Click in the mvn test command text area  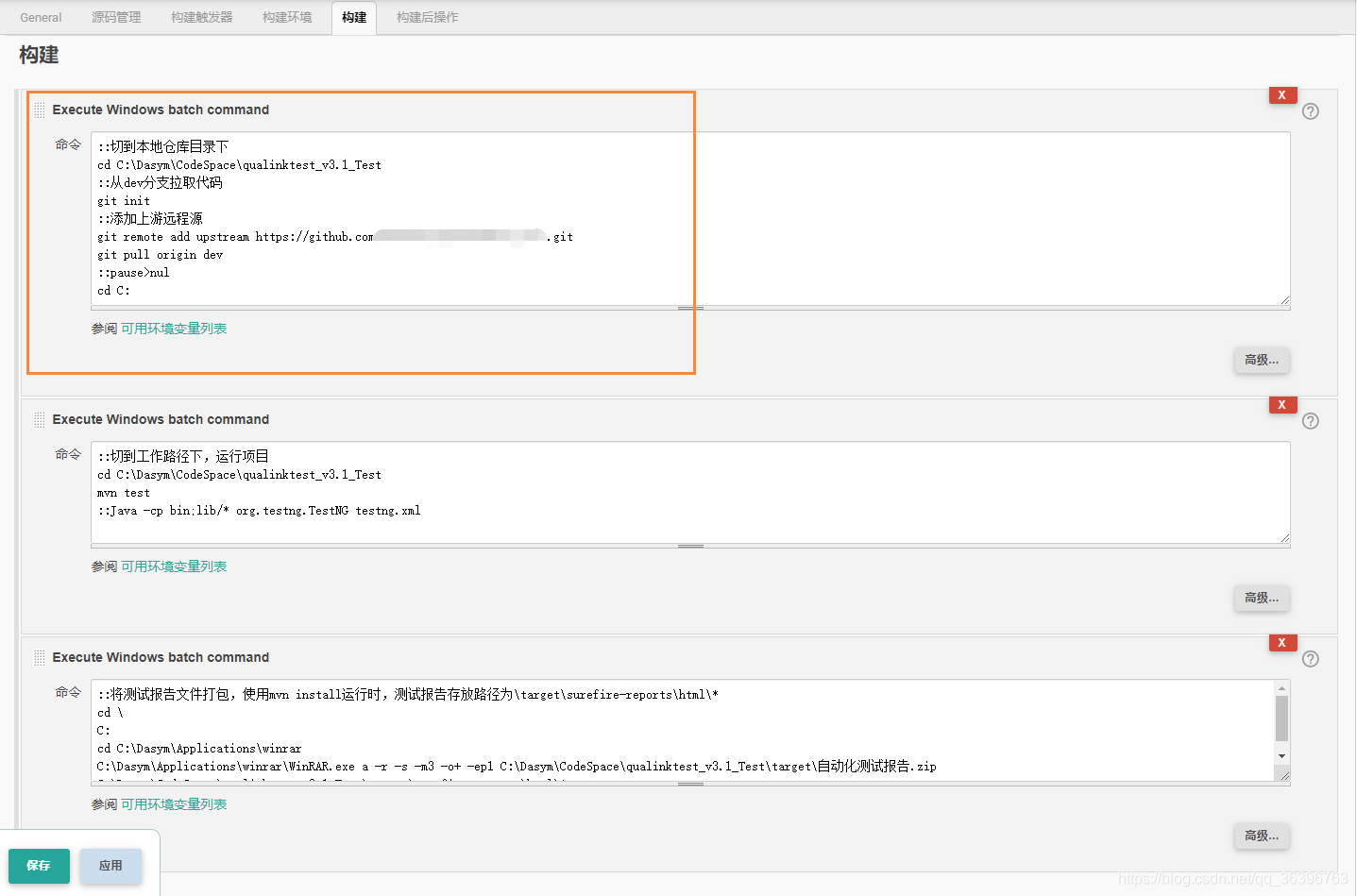690,492
